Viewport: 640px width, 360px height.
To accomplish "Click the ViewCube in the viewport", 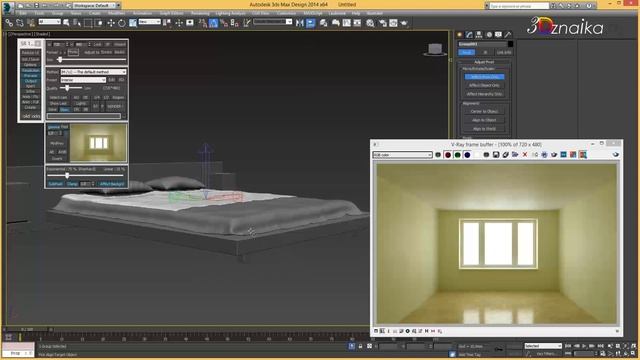I will [435, 49].
